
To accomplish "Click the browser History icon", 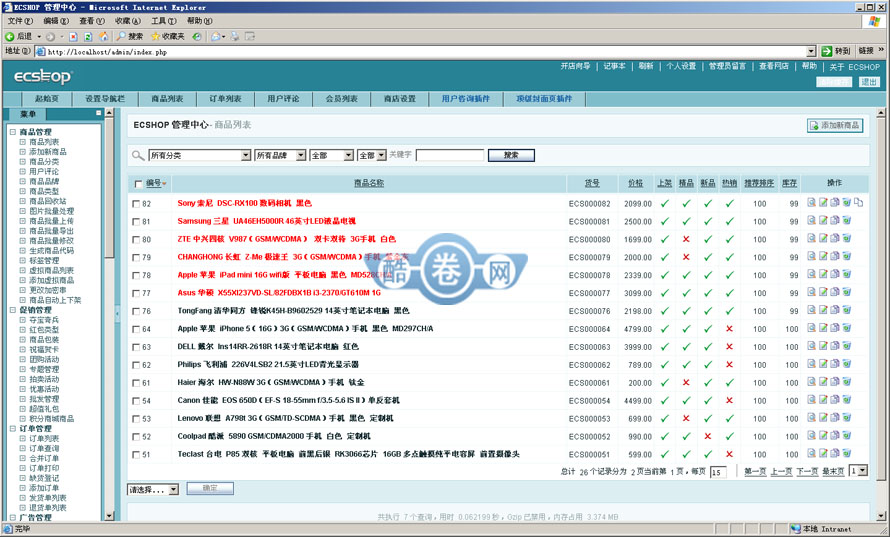I will tap(196, 36).
